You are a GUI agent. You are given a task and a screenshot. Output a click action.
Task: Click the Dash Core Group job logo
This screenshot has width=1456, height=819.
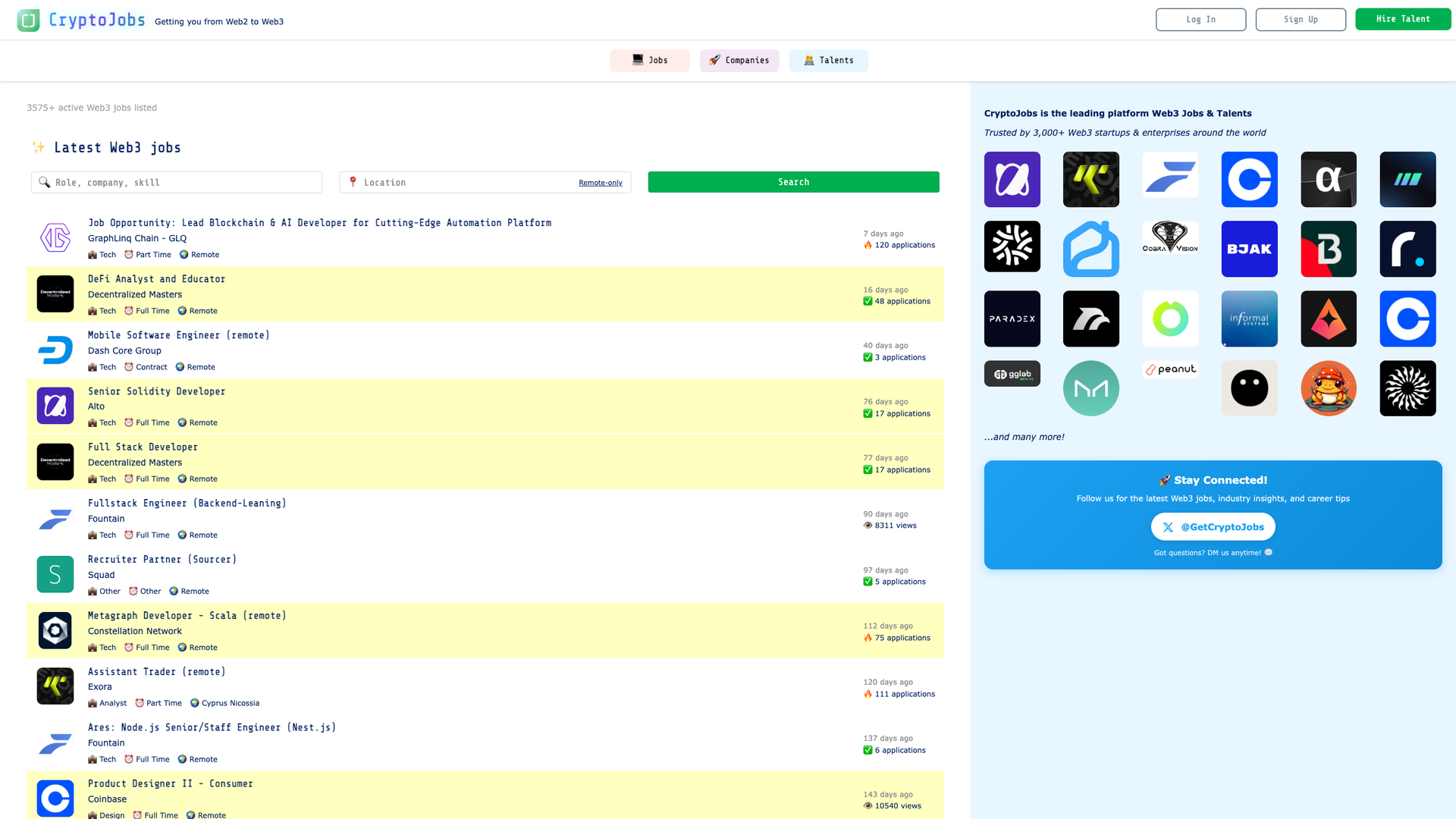pos(55,350)
